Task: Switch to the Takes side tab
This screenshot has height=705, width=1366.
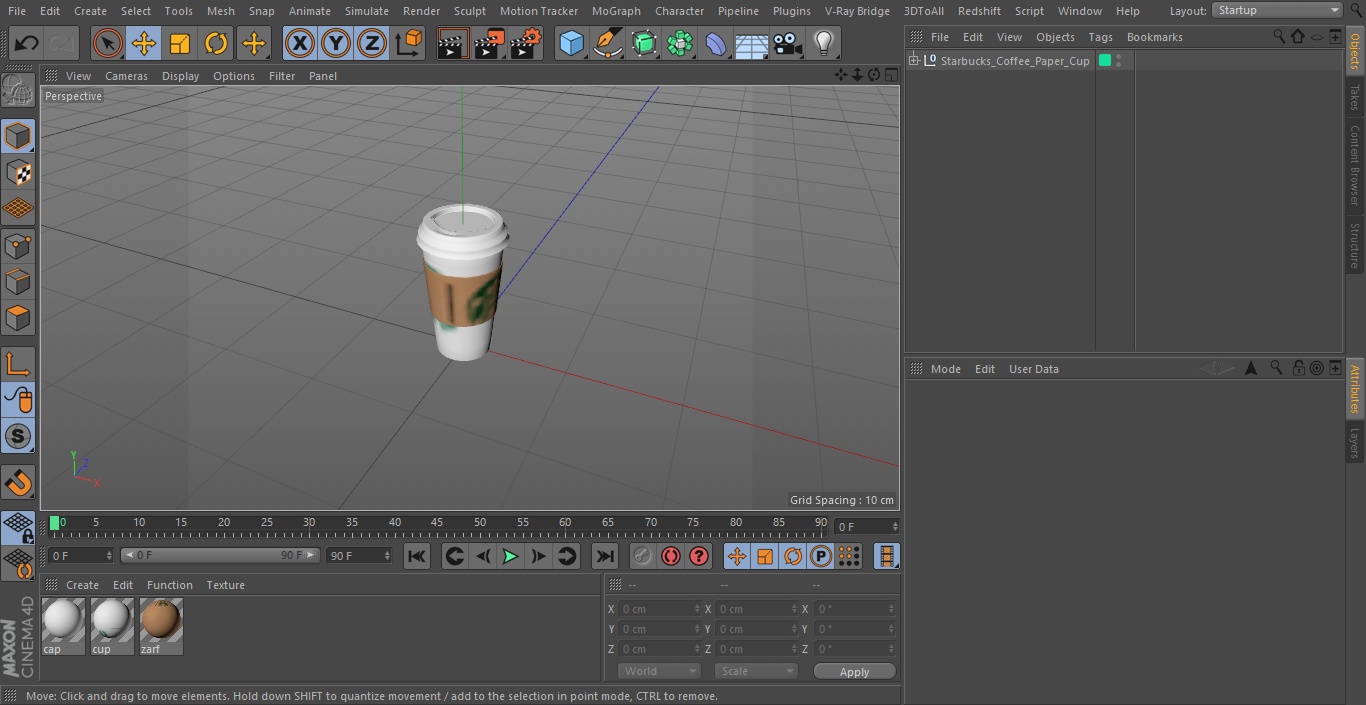Action: [x=1355, y=97]
